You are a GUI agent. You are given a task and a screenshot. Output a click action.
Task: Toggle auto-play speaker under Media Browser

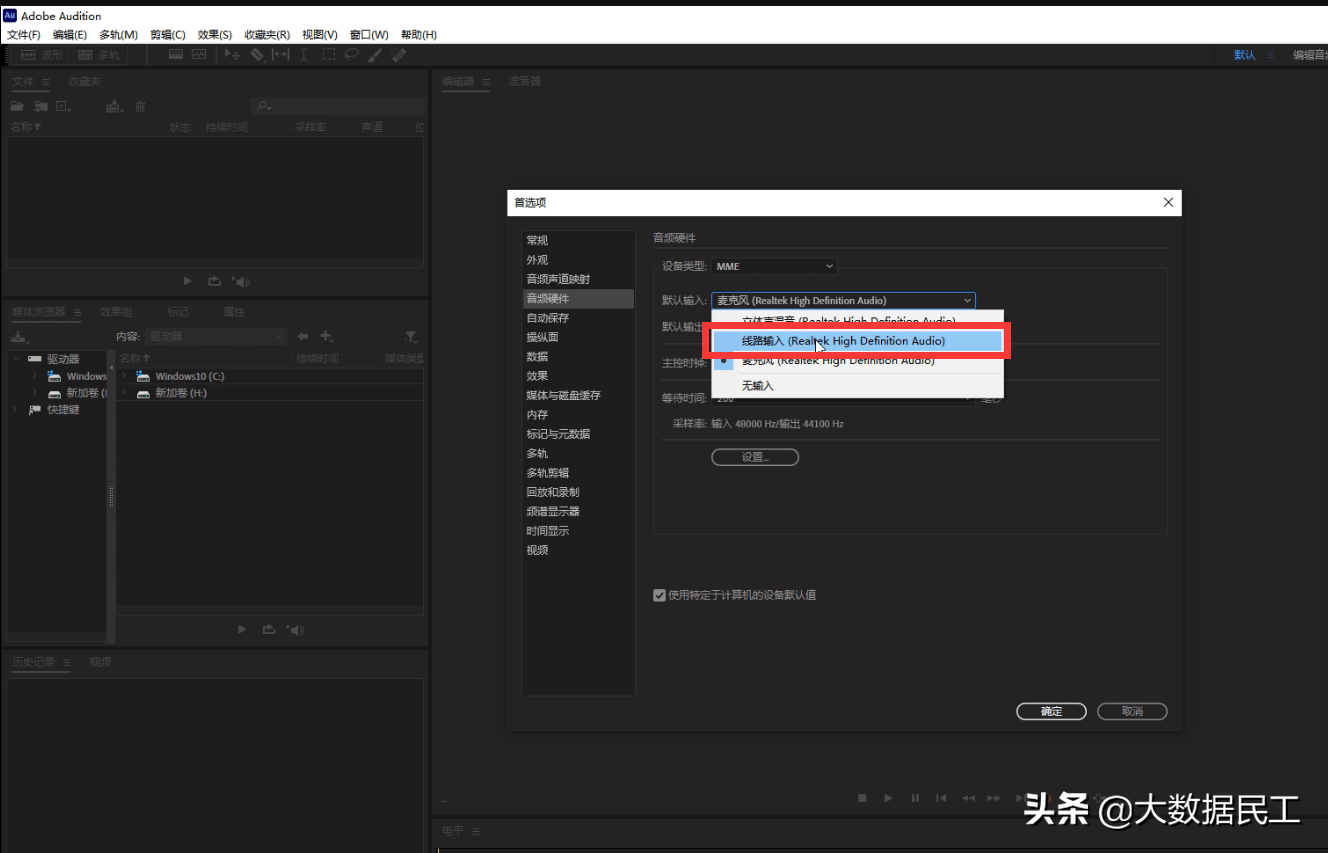295,629
